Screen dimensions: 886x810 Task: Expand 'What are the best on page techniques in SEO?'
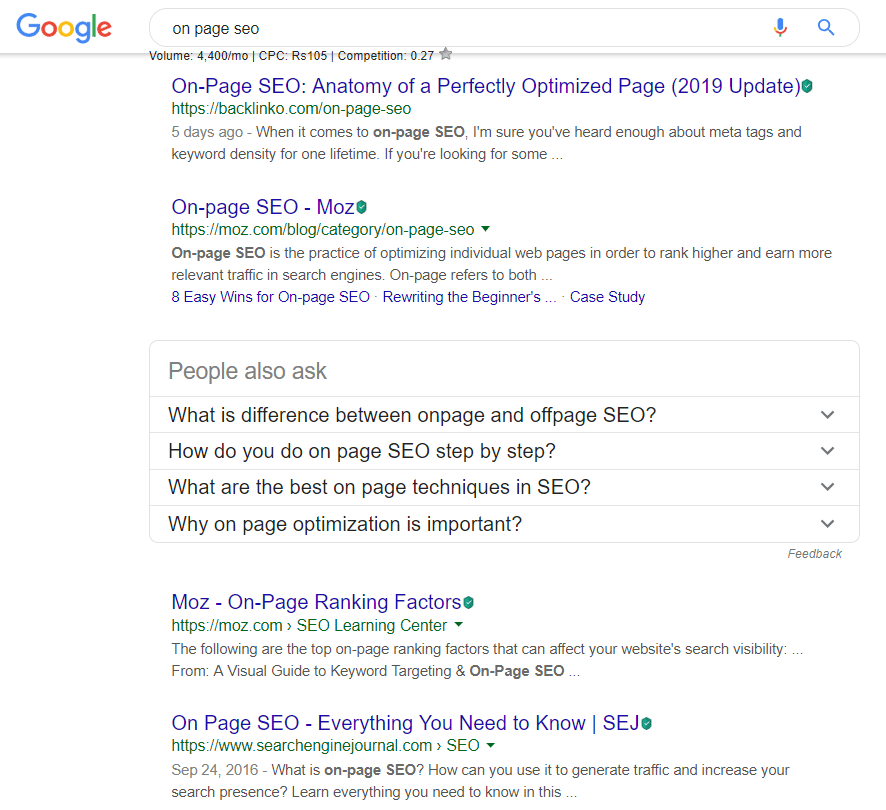click(504, 487)
